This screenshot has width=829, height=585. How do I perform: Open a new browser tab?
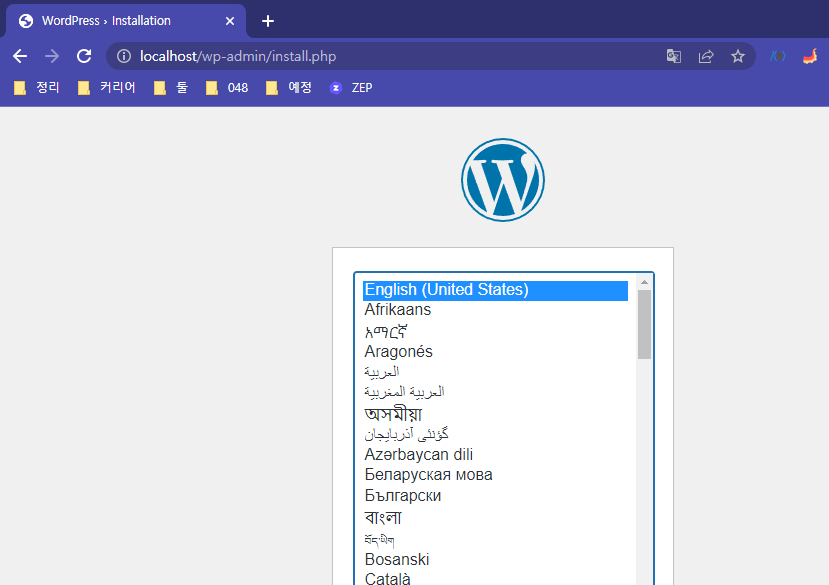pos(268,21)
